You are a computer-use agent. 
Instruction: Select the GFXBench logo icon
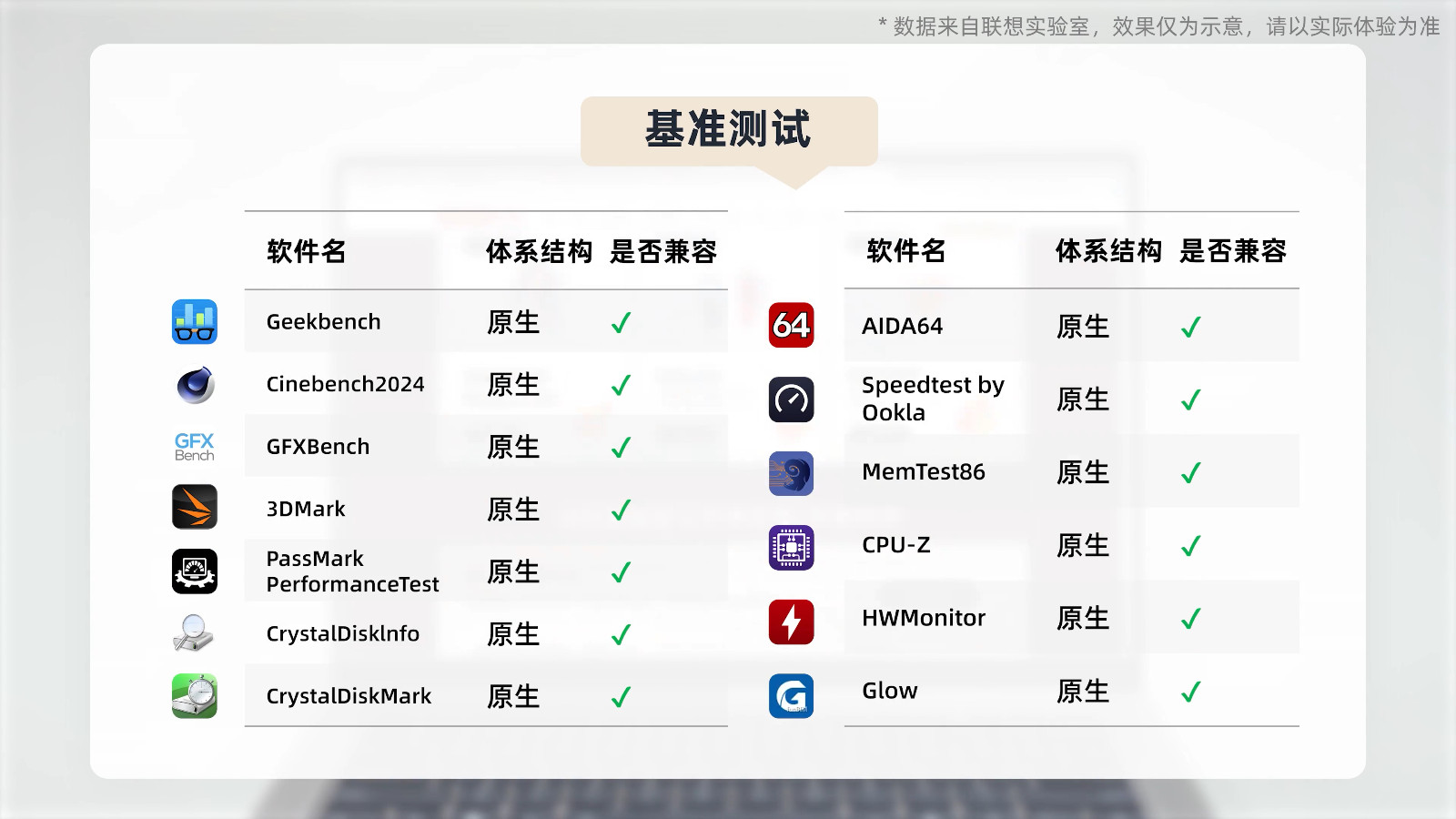pos(195,447)
